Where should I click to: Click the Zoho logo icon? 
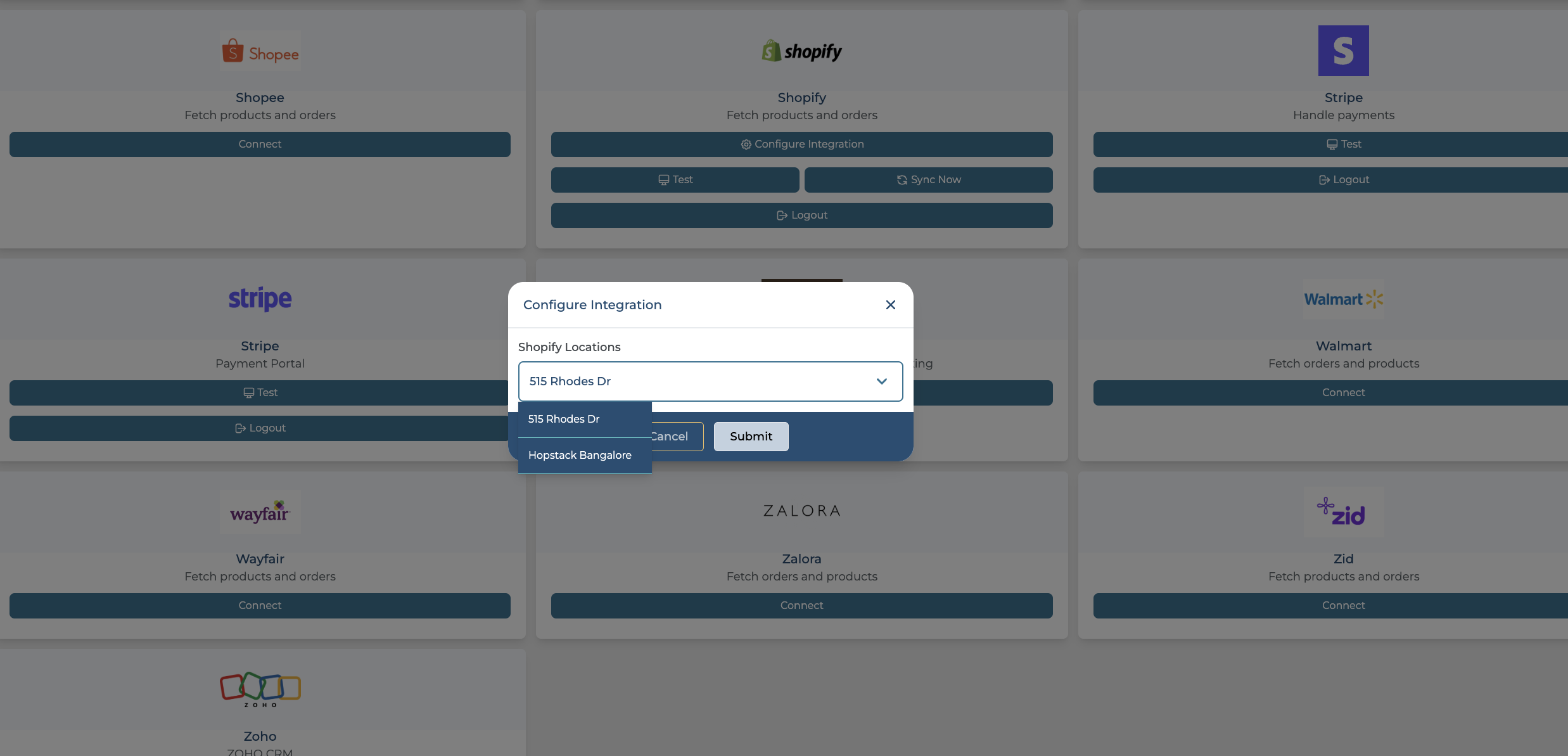click(x=260, y=689)
